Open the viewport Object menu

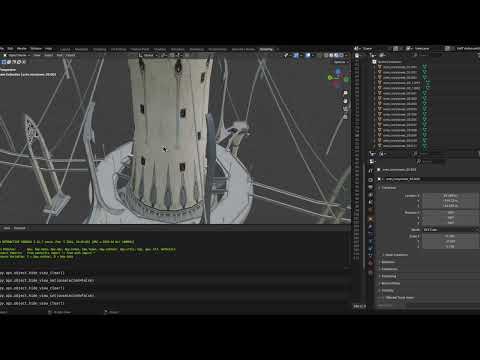click(x=70, y=55)
